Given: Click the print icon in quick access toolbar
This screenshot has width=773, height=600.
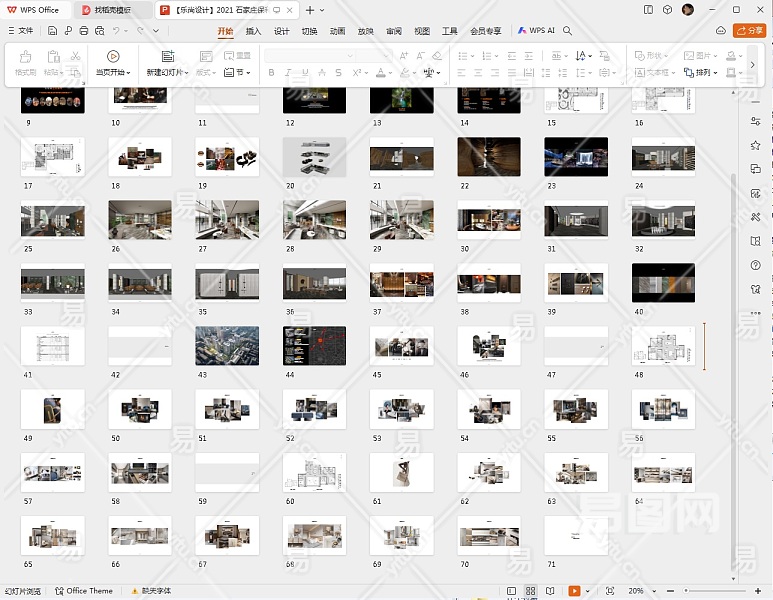Looking at the screenshot, I should [82, 31].
